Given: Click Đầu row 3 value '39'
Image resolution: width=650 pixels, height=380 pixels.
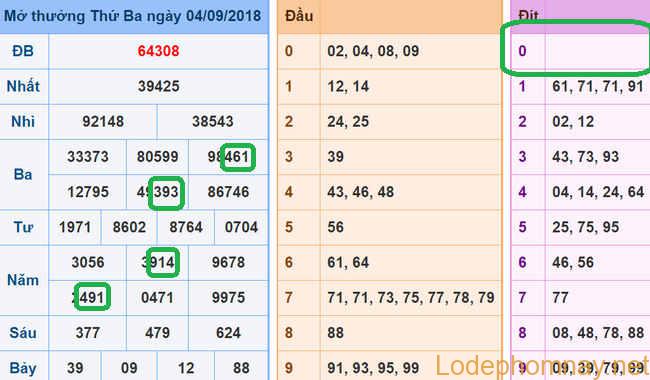Looking at the screenshot, I should click(x=335, y=157).
